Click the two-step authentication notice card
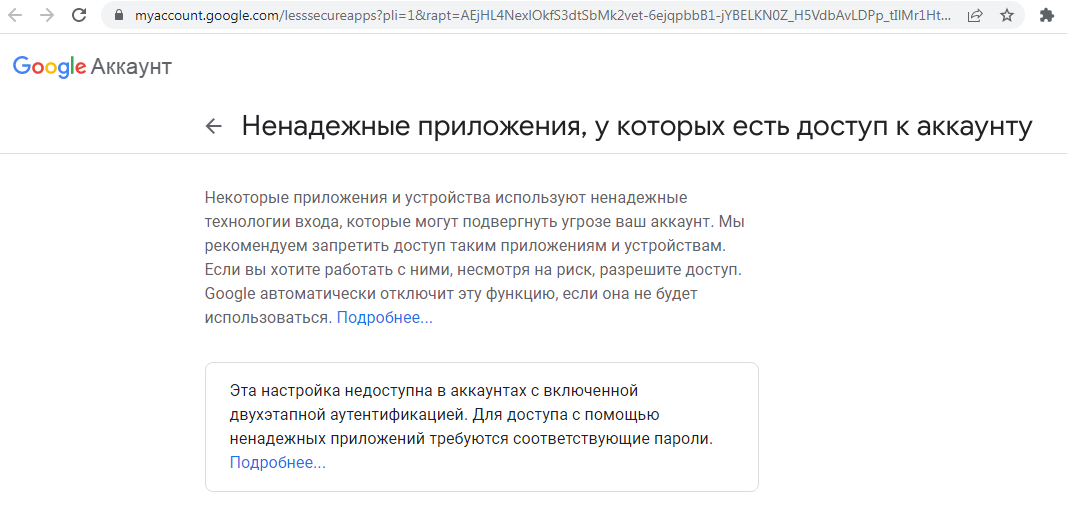 pyautogui.click(x=482, y=427)
